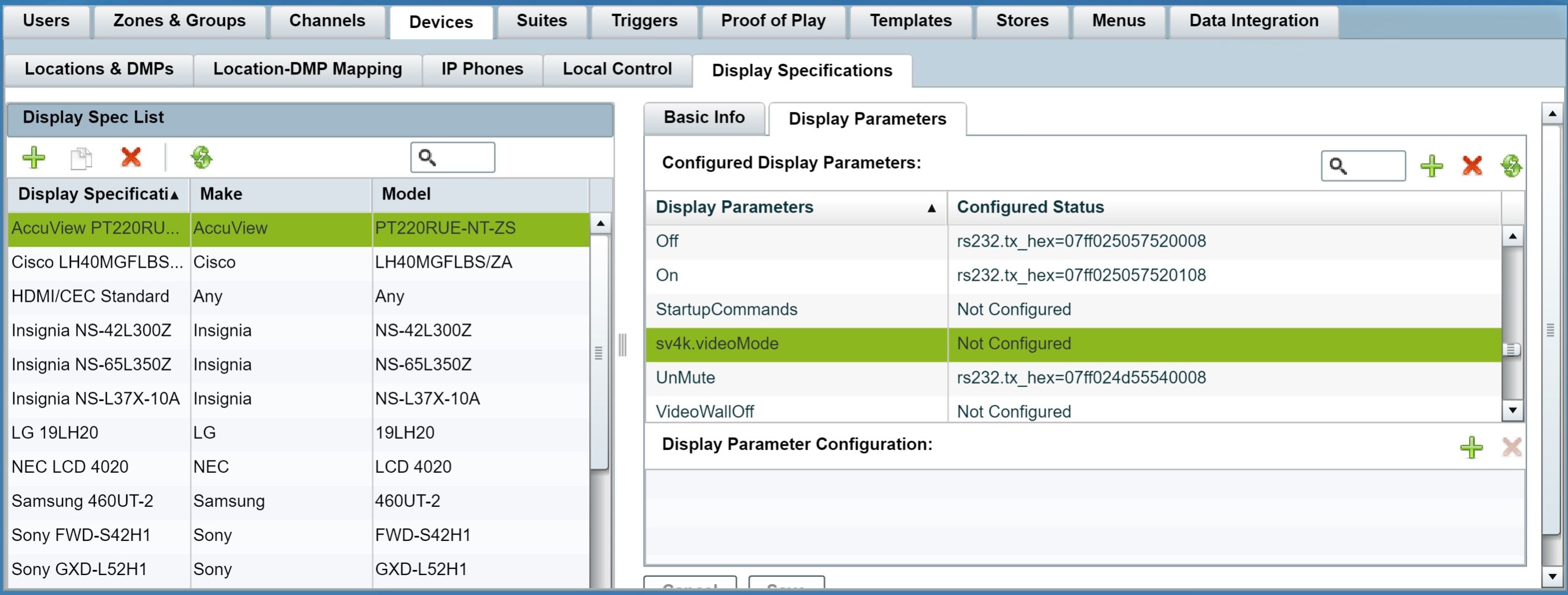Open the IP Phones section
Viewport: 1568px width, 595px height.
[482, 69]
